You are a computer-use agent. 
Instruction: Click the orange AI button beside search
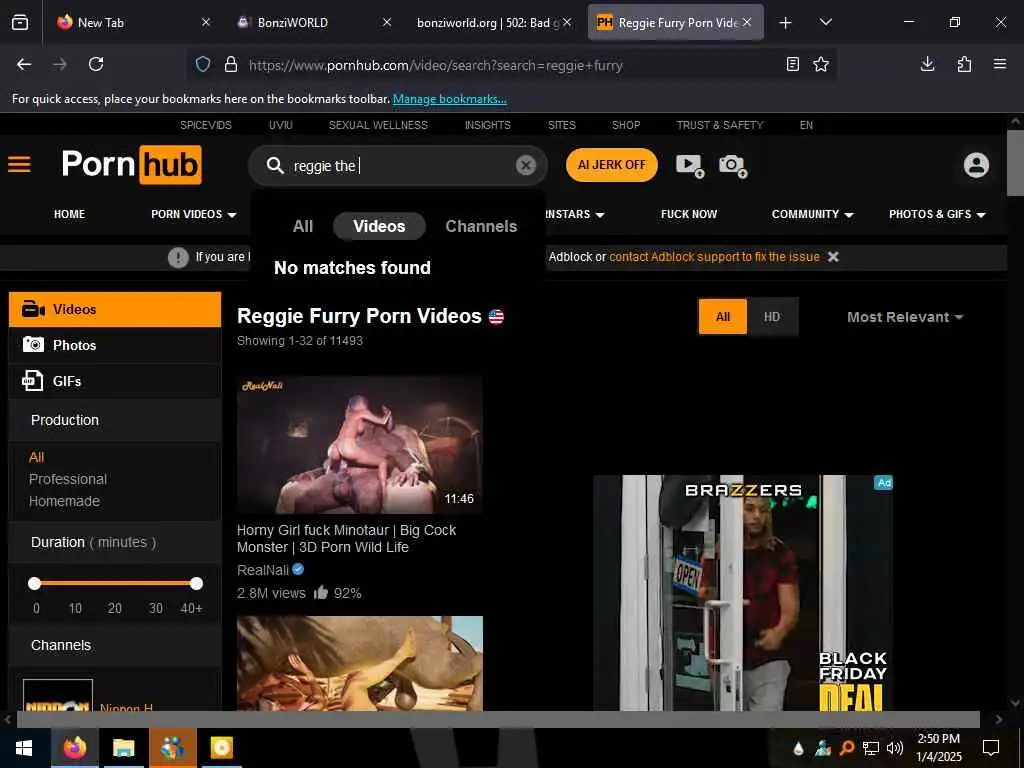pyautogui.click(x=612, y=165)
